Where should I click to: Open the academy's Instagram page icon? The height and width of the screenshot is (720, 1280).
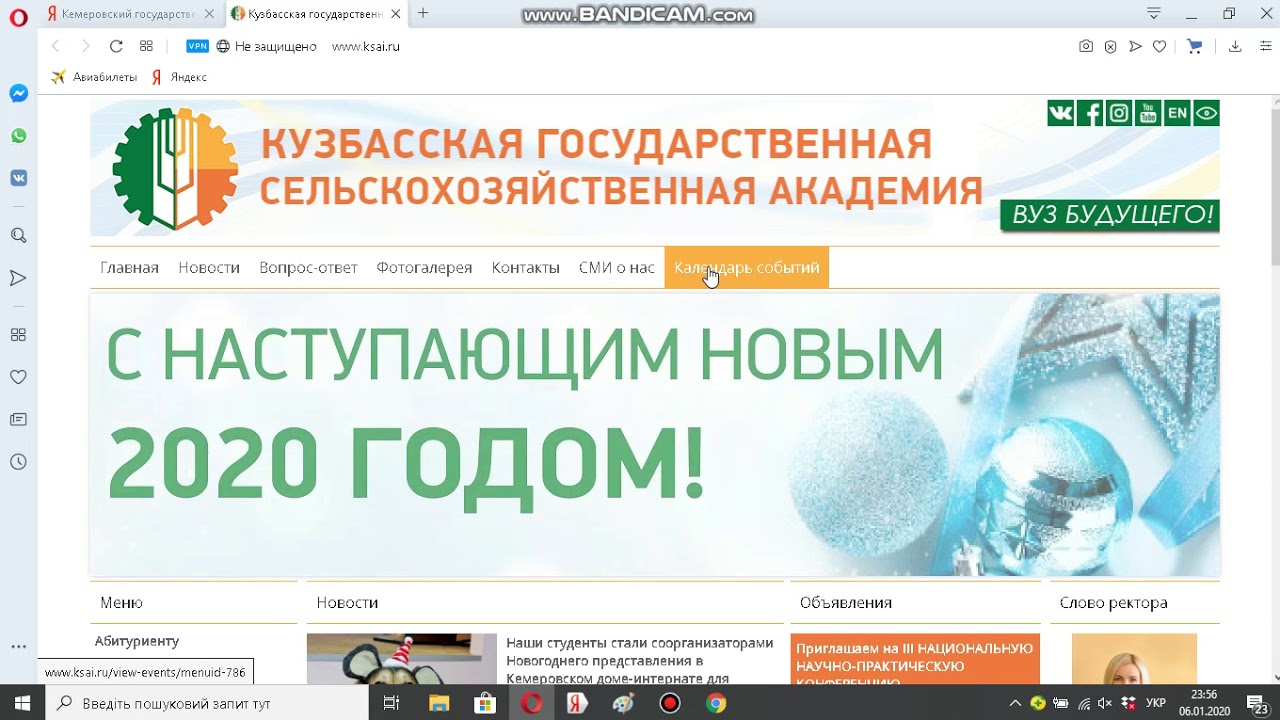tap(1119, 113)
